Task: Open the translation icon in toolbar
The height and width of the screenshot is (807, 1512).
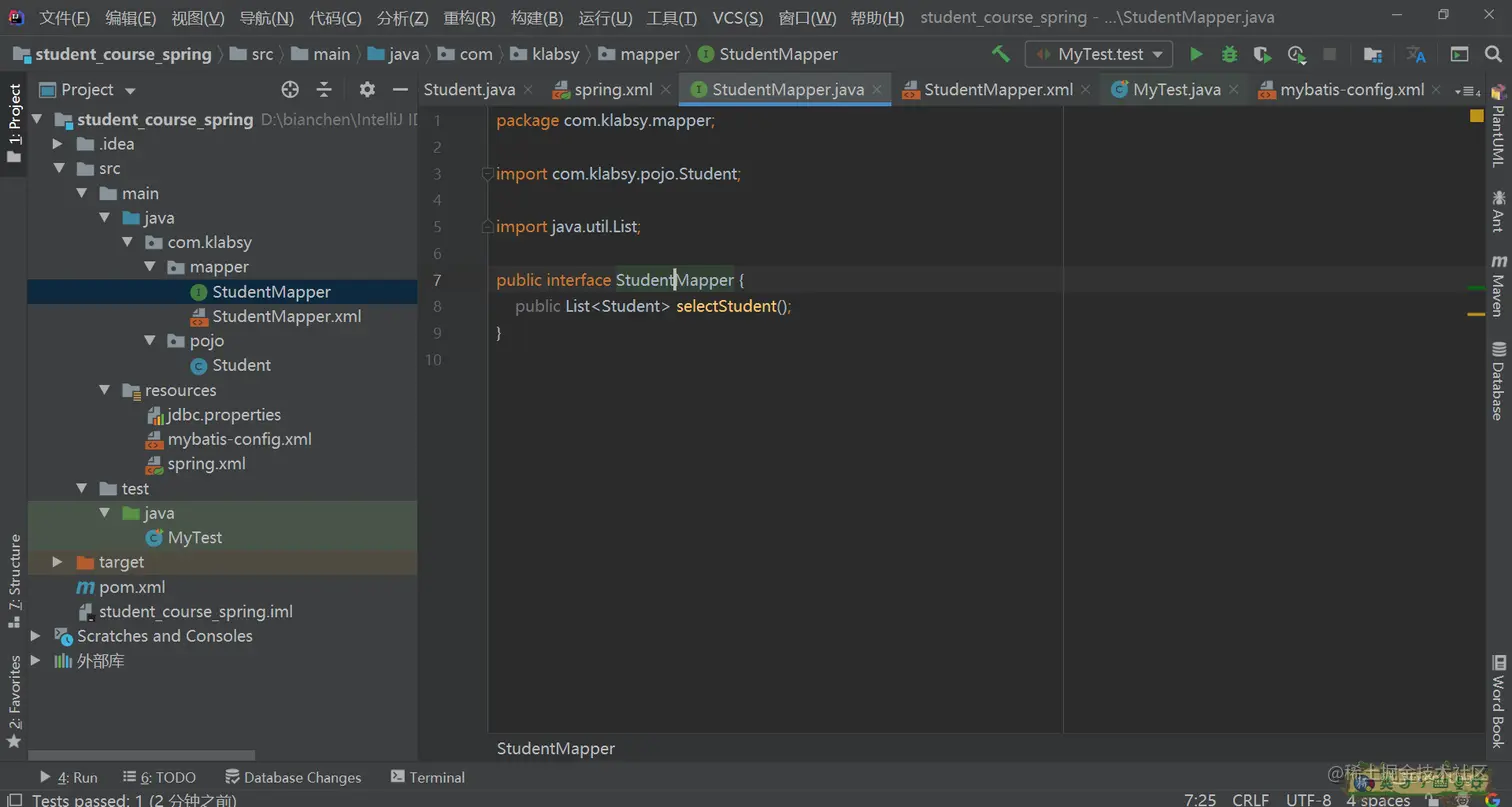Action: pos(1416,54)
